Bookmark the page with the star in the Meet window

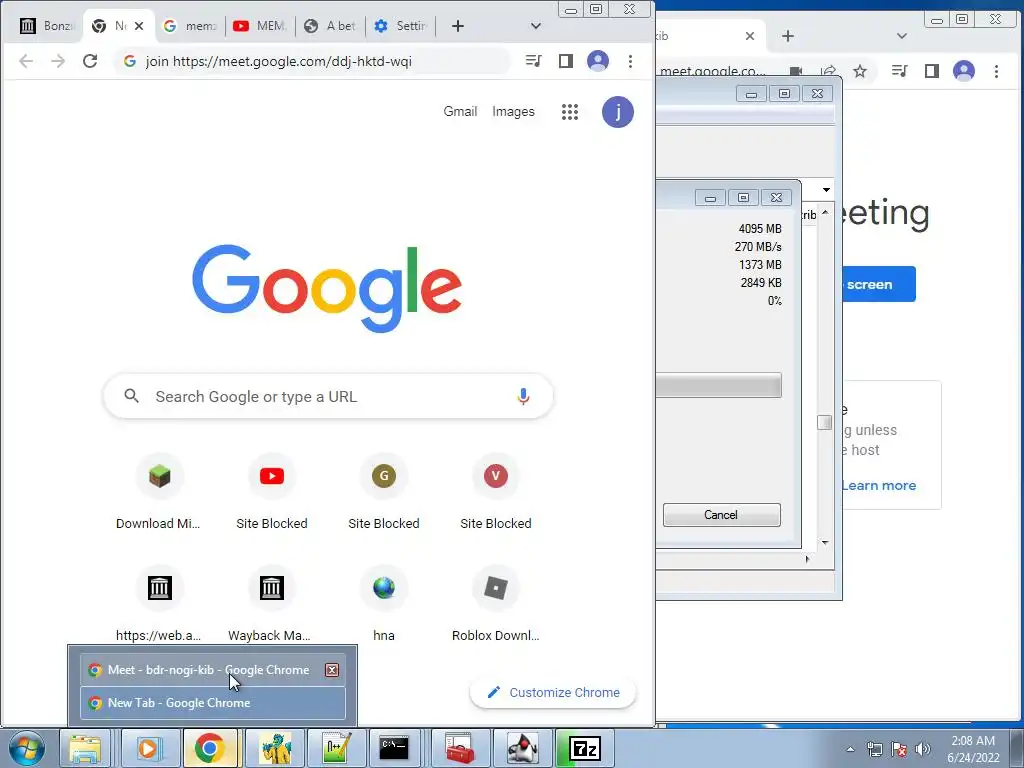click(860, 71)
